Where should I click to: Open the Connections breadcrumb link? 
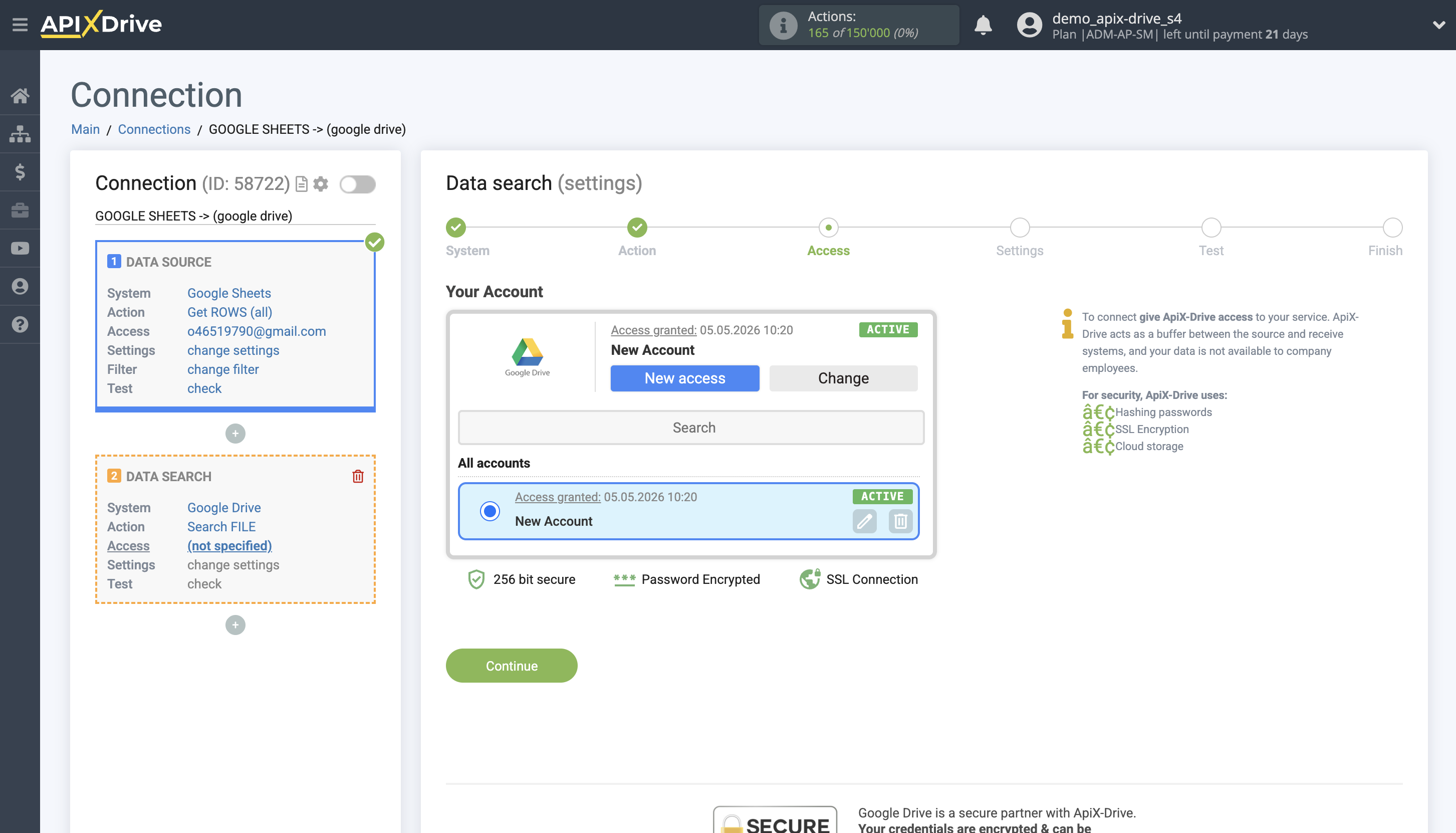[154, 130]
